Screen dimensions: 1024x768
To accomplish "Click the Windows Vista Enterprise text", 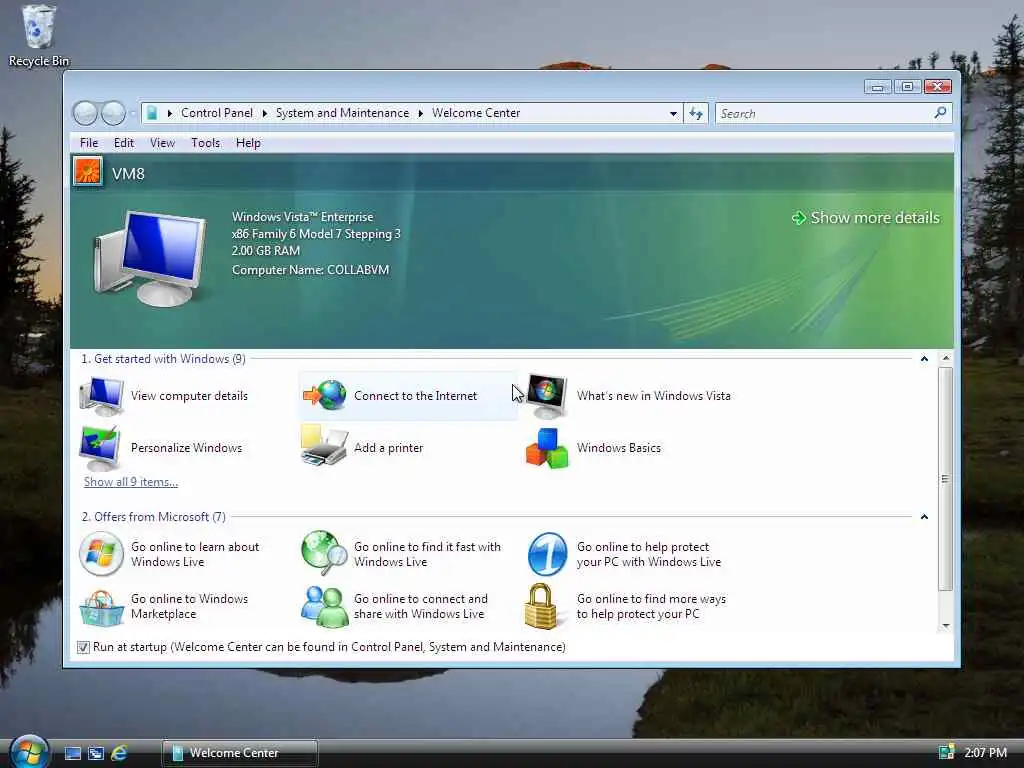I will pyautogui.click(x=302, y=217).
